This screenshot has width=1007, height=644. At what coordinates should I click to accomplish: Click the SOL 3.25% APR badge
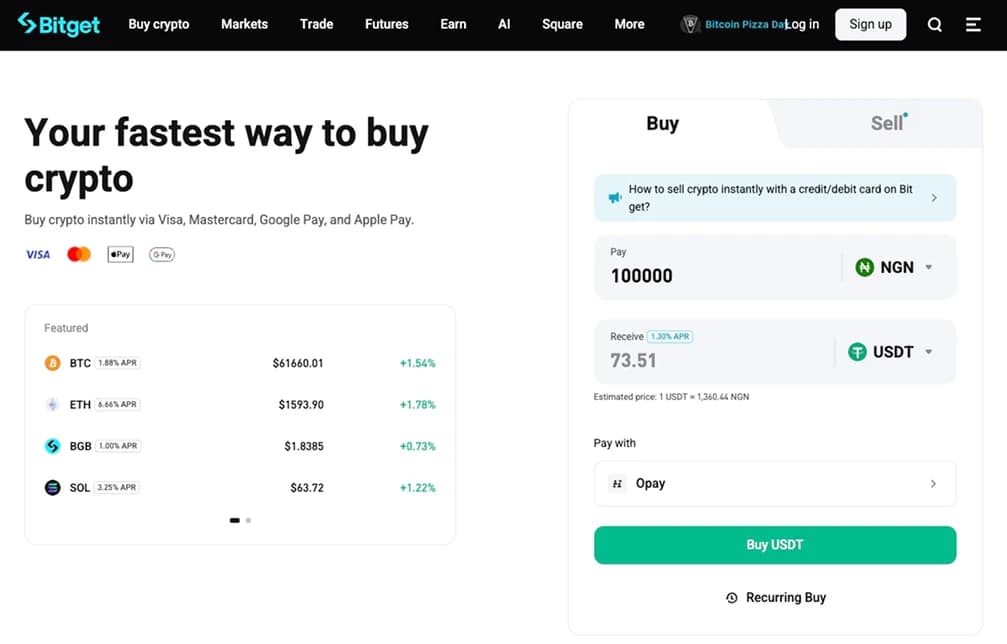(117, 487)
